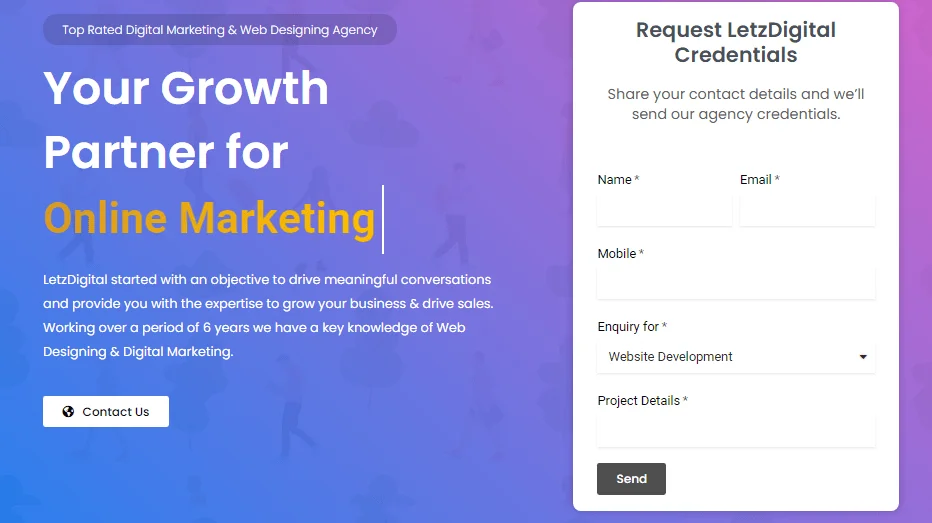Click the Project Details text field
The image size is (932, 523).
736,431
